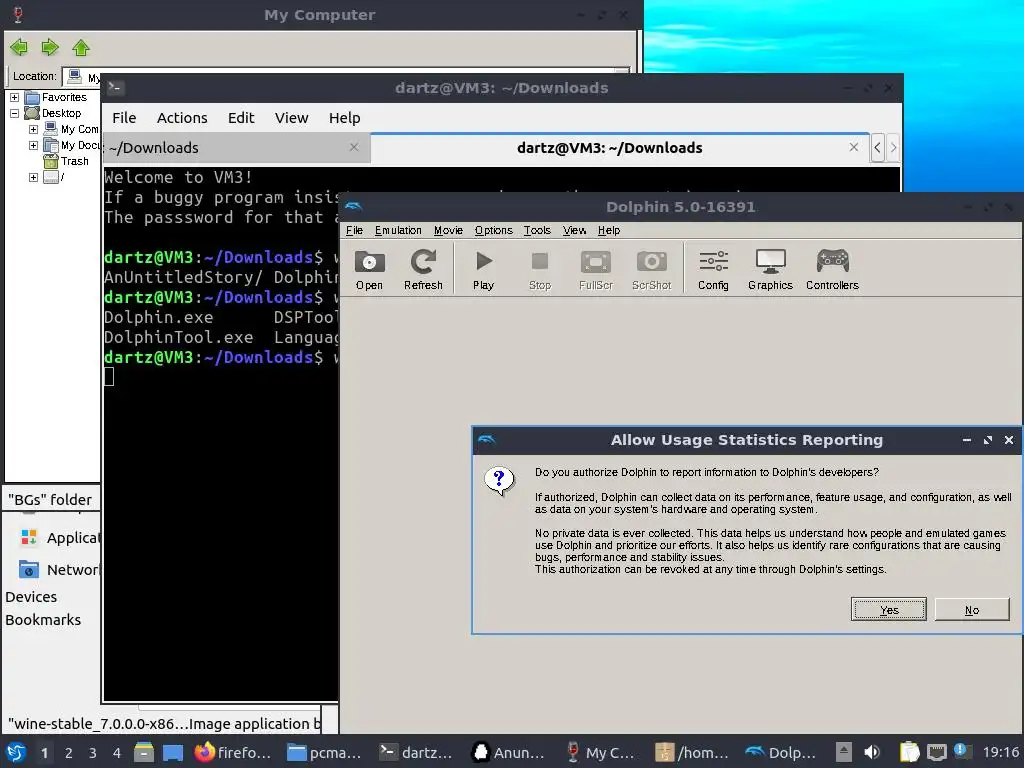Expand the Favorites tree node
Screen dimensions: 1024x768
click(14, 97)
